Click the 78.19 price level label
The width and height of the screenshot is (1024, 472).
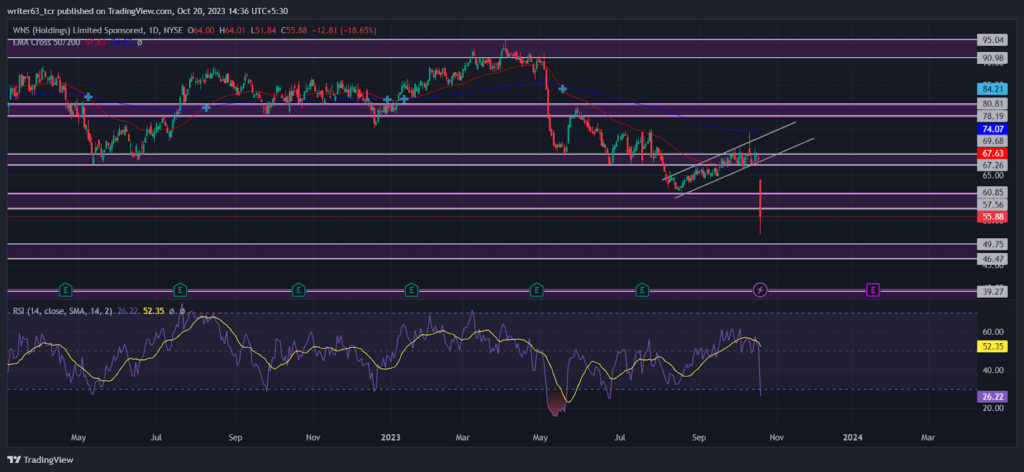click(991, 116)
